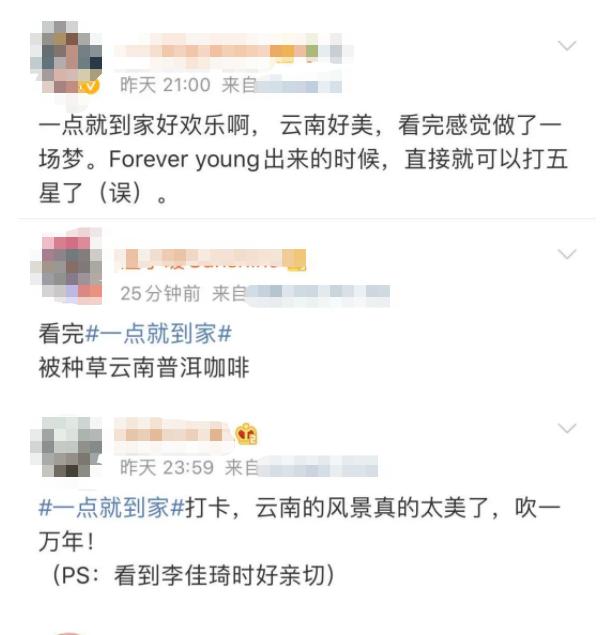Tap avatar of the 昨天 23:59 poster

tap(66, 446)
